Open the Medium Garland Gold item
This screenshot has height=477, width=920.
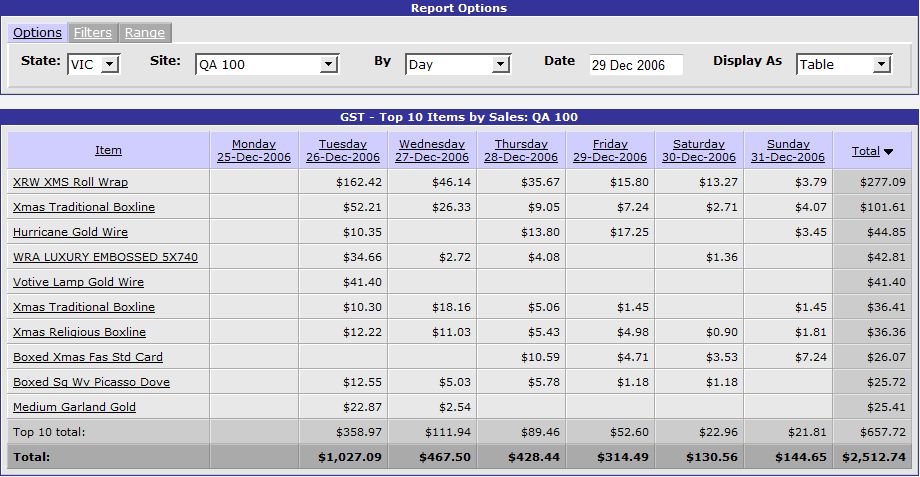[x=74, y=407]
